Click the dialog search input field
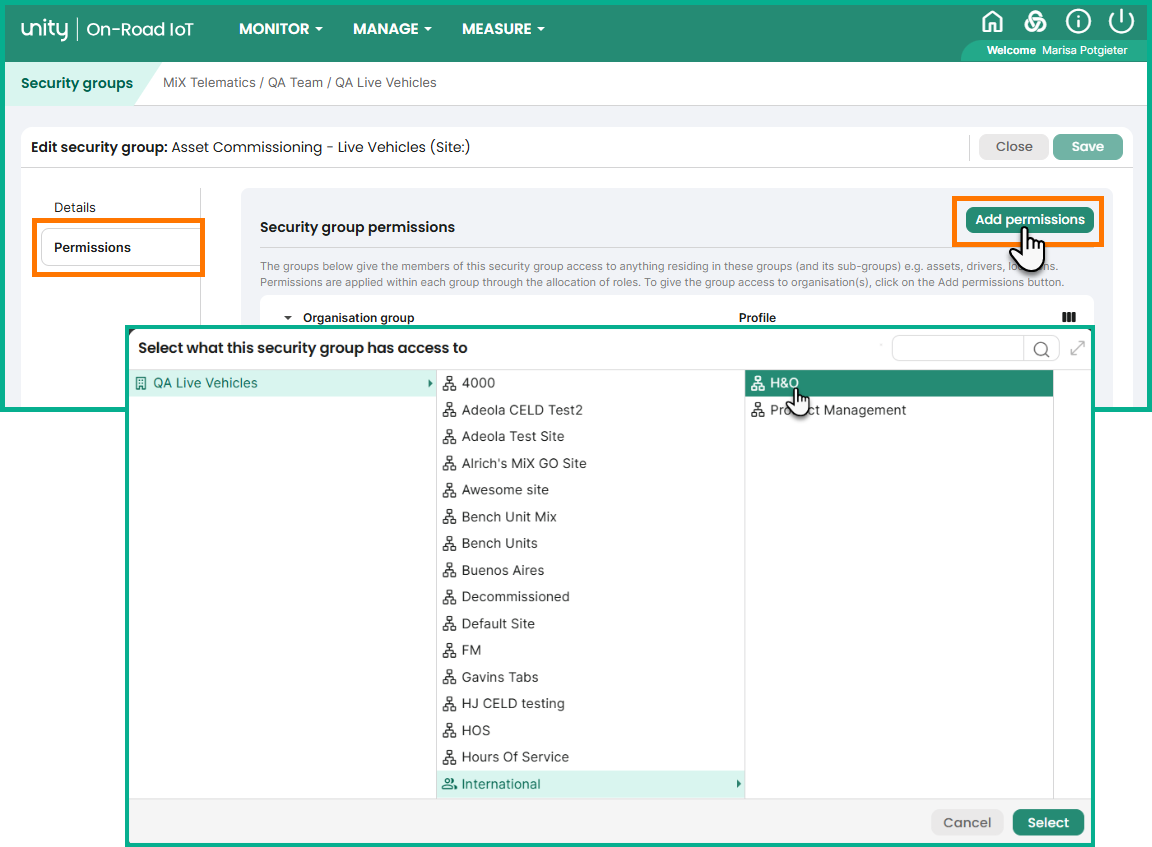The image size is (1152, 847). tap(957, 349)
